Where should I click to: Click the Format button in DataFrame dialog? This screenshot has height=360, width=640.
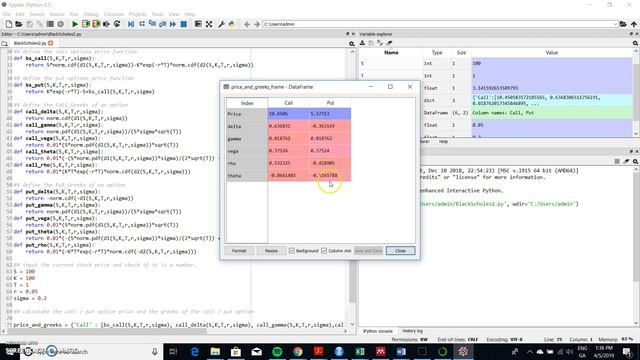point(239,251)
